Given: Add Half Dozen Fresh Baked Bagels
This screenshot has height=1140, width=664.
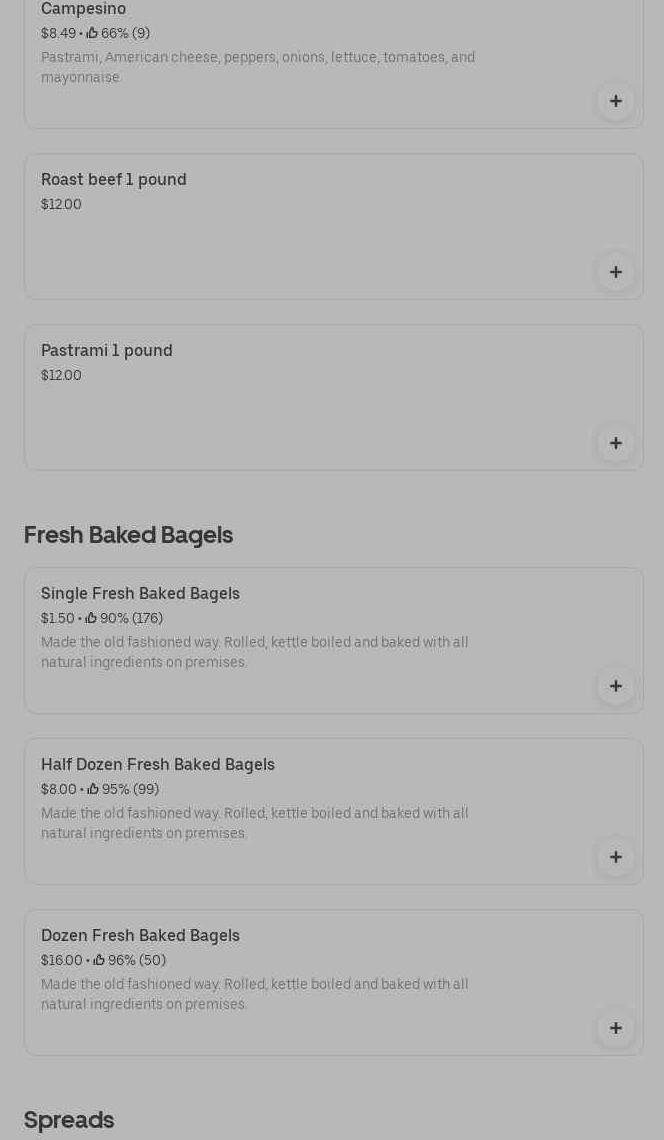Looking at the screenshot, I should click(615, 857).
